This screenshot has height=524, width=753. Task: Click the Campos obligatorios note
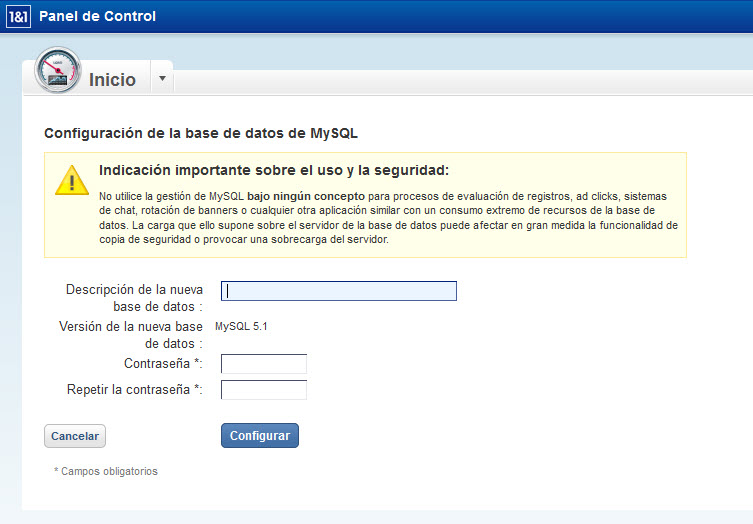tap(106, 471)
